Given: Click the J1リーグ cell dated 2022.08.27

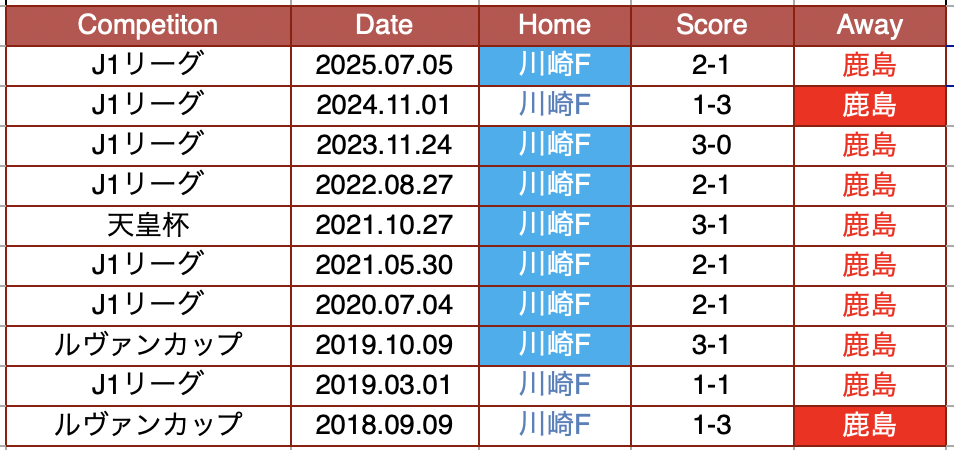Looking at the screenshot, I should (147, 185).
